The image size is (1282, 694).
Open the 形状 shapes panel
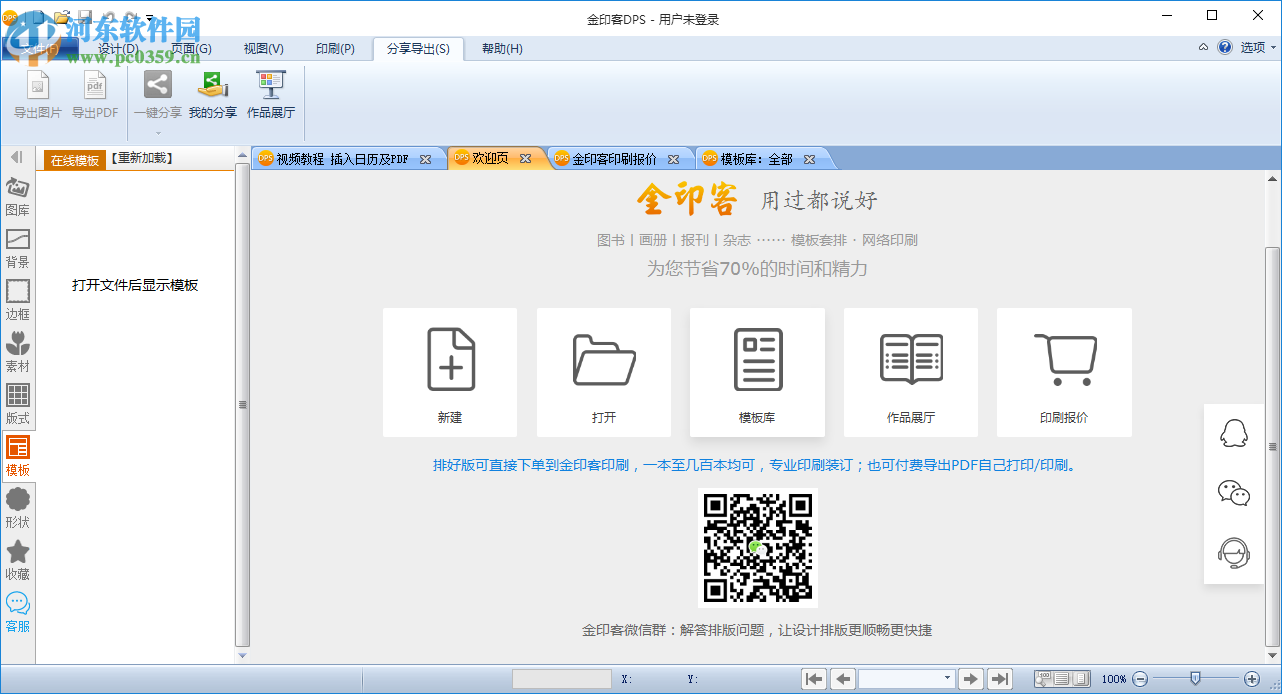tap(16, 508)
